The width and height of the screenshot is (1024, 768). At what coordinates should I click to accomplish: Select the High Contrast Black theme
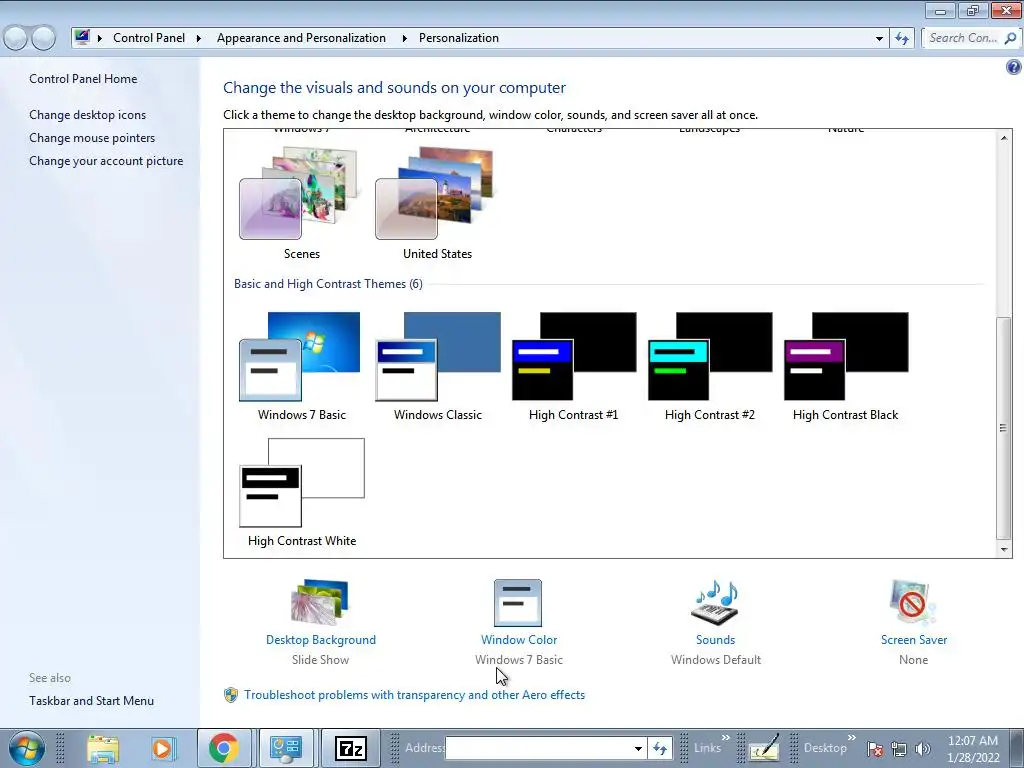(x=846, y=357)
